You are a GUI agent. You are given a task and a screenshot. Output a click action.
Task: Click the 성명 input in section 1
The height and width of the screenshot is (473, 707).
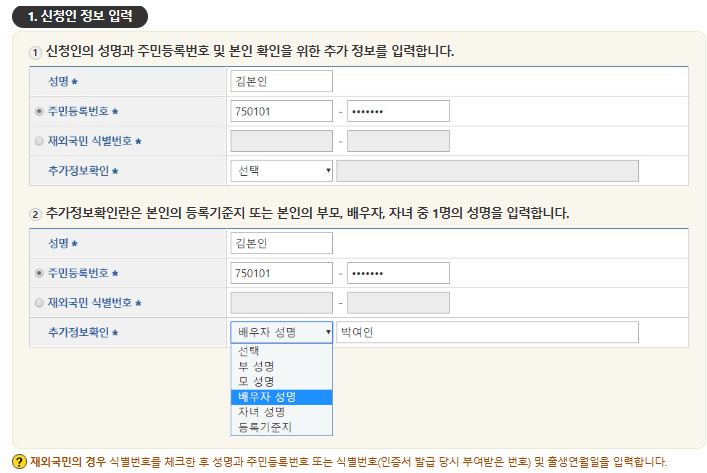[281, 81]
